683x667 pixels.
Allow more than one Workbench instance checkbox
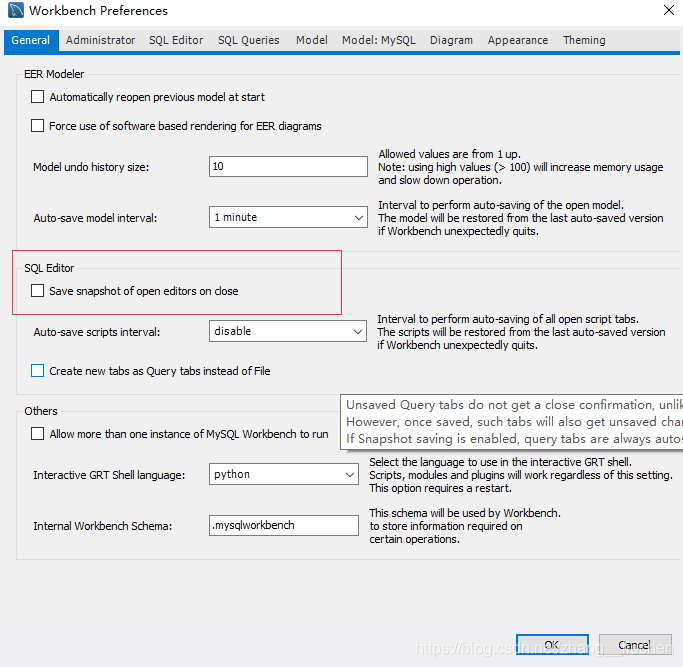[37, 433]
